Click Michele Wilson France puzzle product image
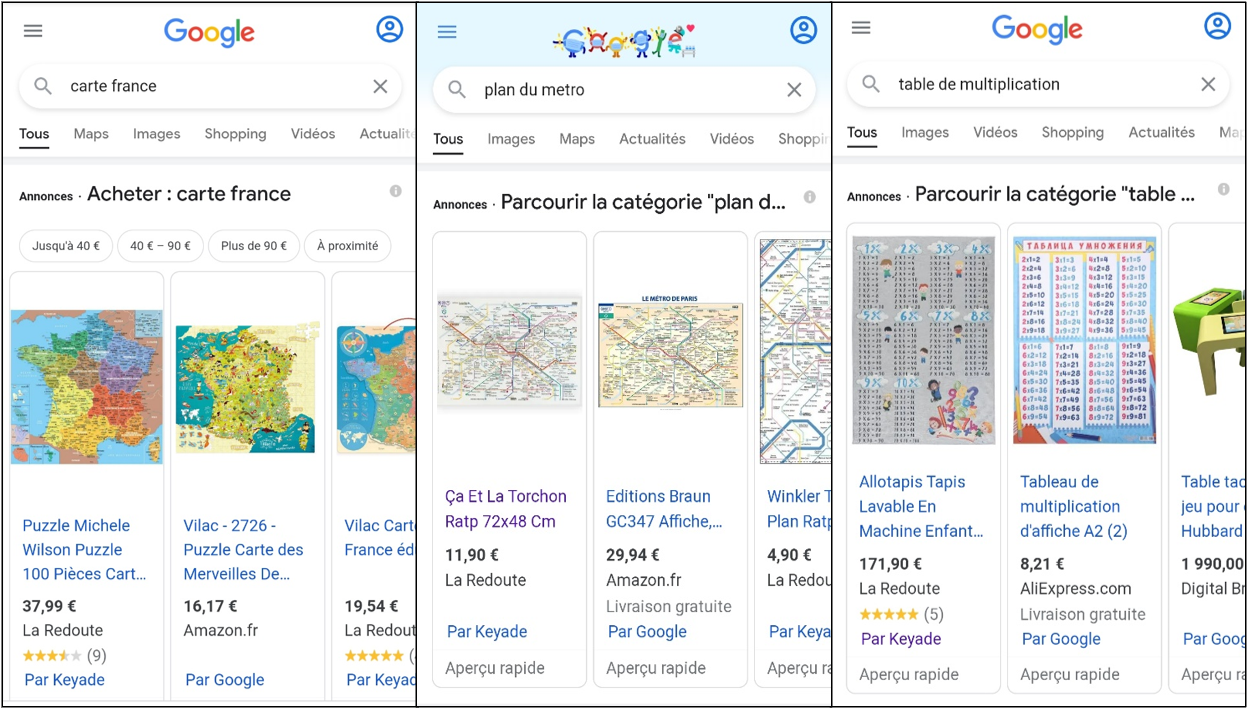 coord(87,386)
